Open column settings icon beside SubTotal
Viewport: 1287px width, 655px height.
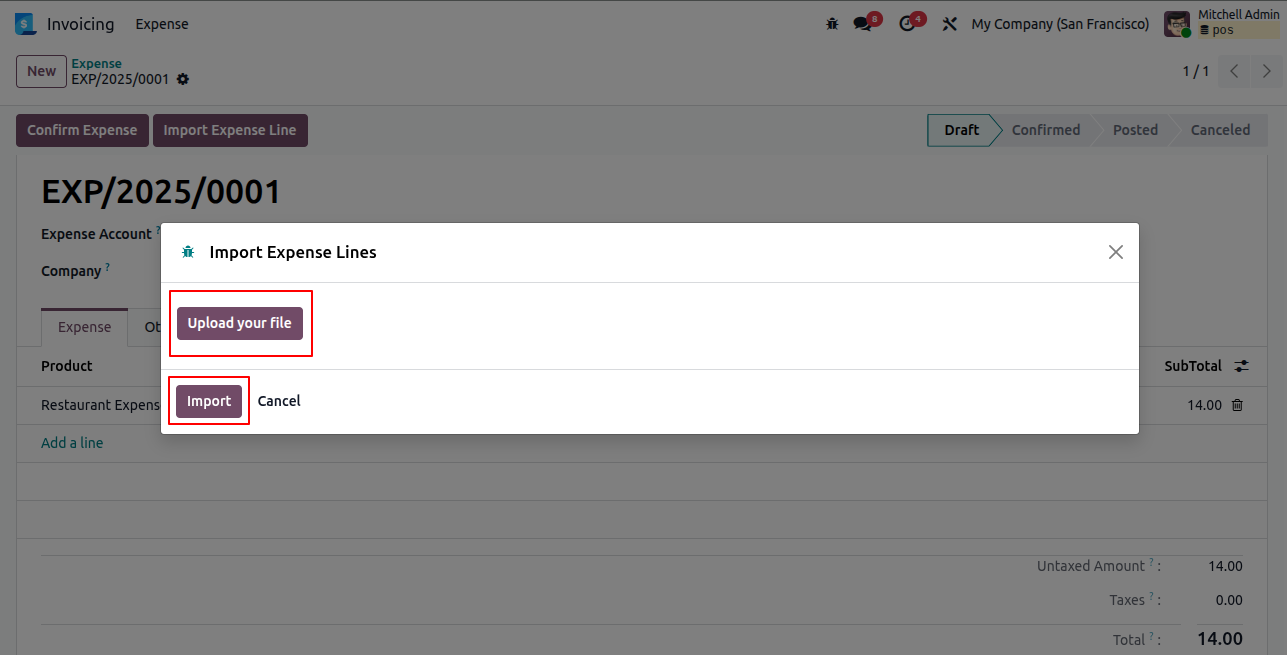point(1241,366)
